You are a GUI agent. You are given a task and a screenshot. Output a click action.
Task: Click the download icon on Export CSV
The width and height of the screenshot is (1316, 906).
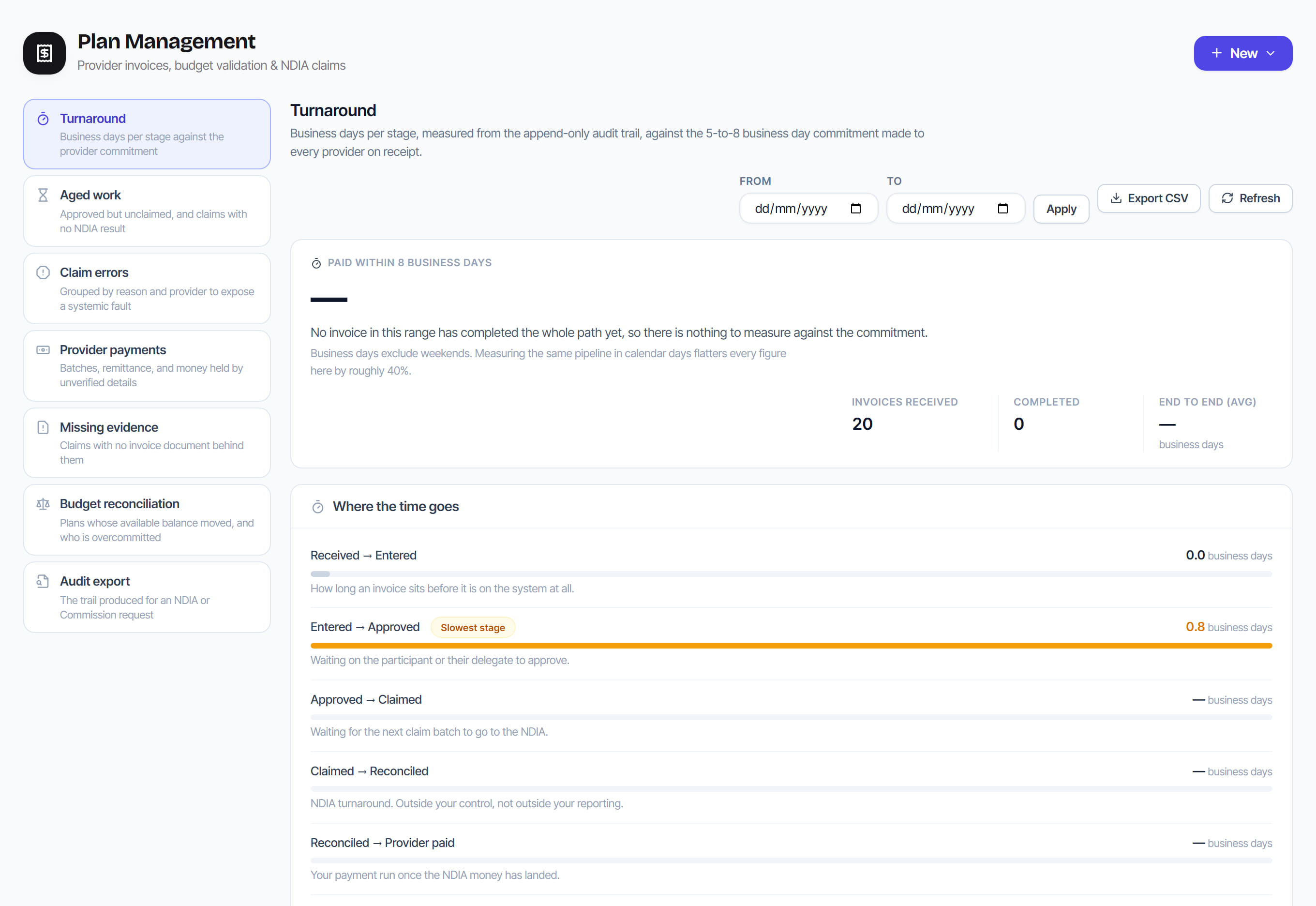tap(1116, 198)
